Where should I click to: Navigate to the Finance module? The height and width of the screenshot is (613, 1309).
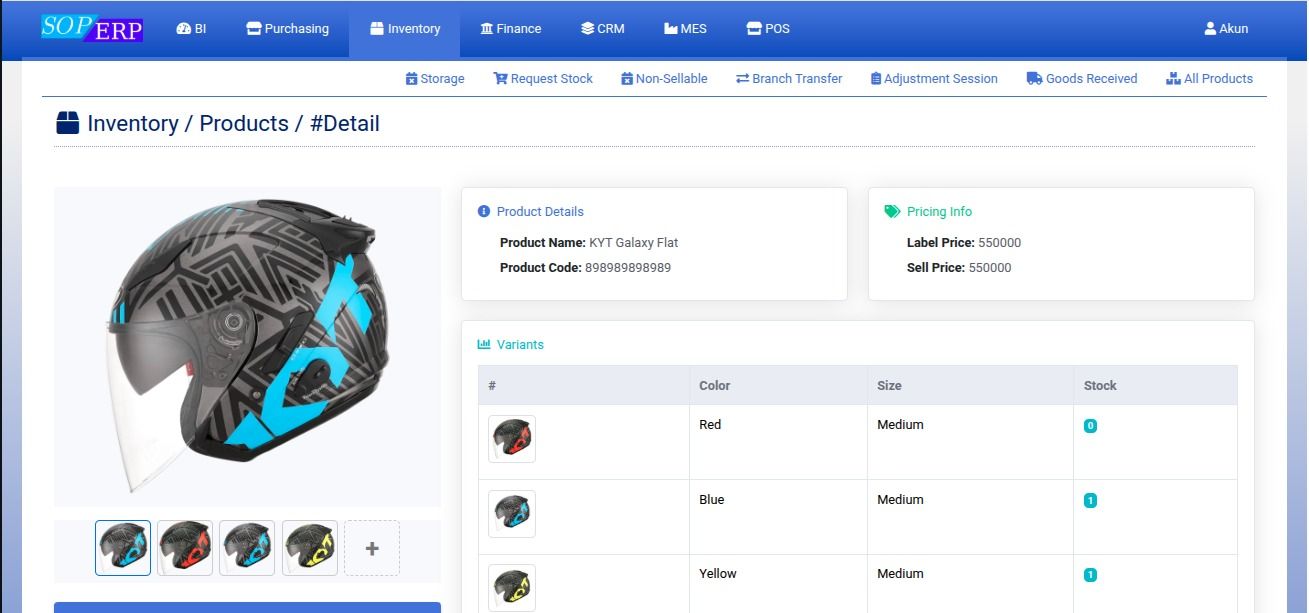coord(510,28)
